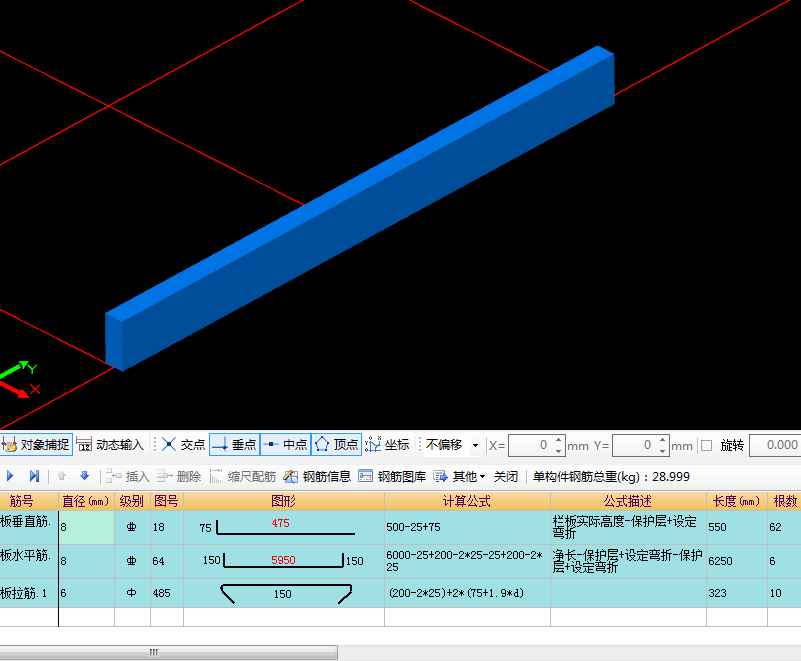The image size is (801, 661).
Task: Toggle 交点 intersection snap
Action: [x=183, y=445]
